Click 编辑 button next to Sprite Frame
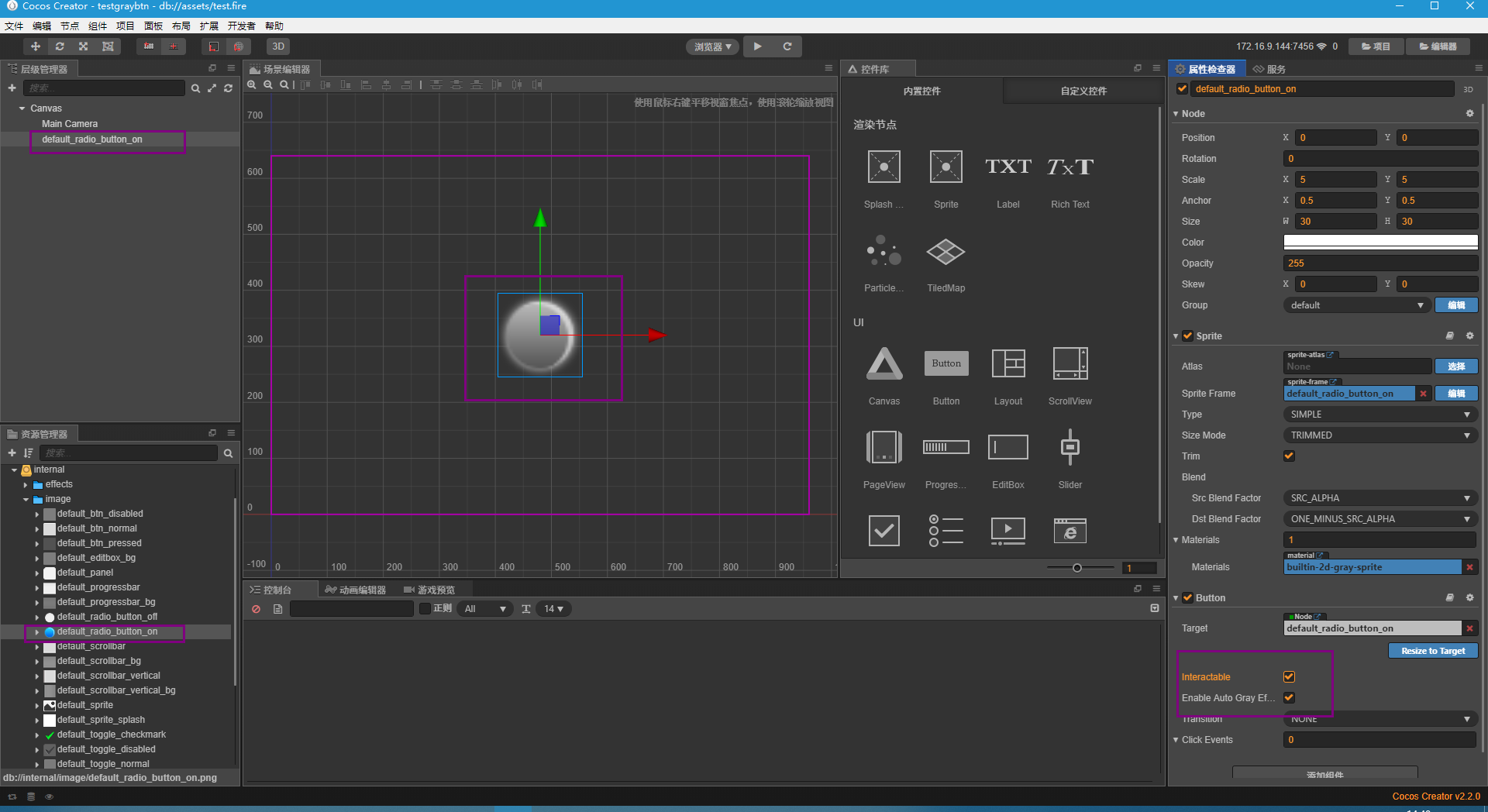Image resolution: width=1488 pixels, height=812 pixels. [1456, 394]
